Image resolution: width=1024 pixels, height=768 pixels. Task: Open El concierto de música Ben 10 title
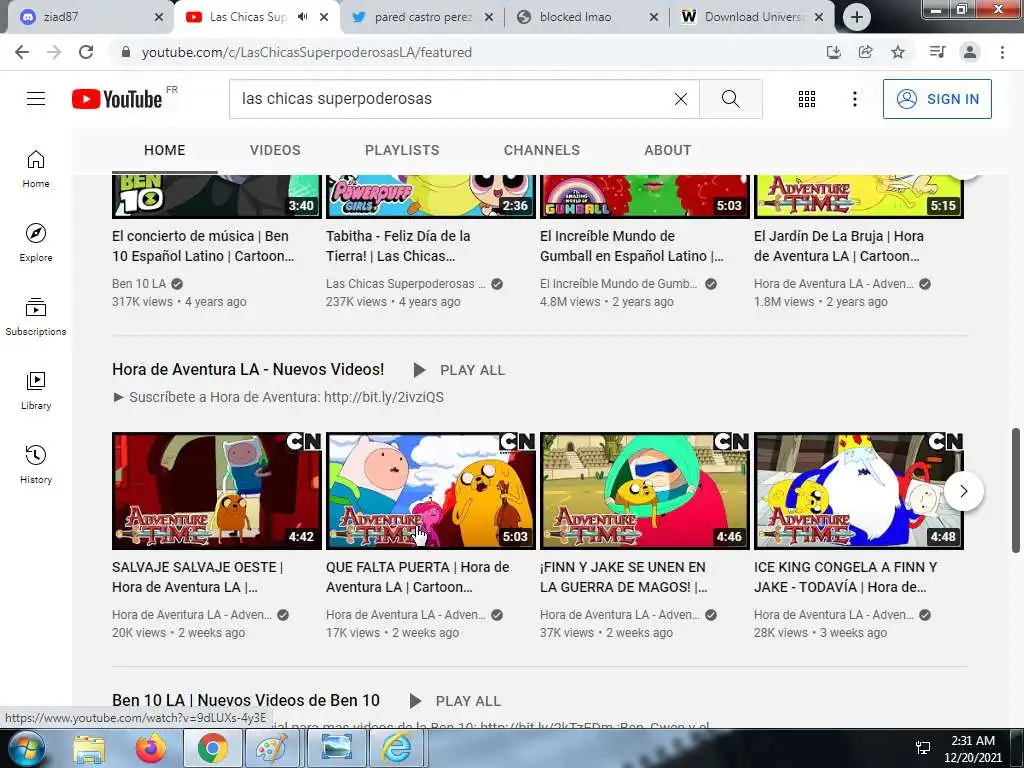(x=203, y=246)
